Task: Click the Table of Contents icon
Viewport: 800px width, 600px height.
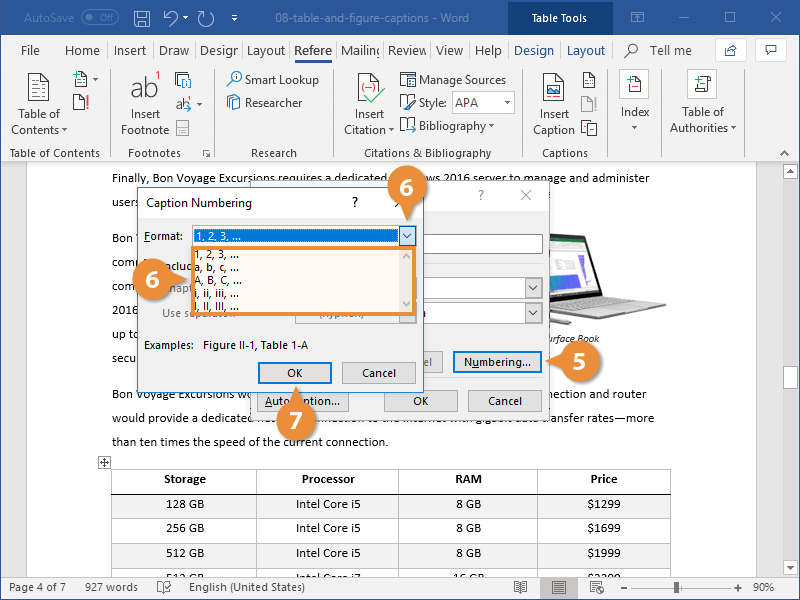Action: pyautogui.click(x=39, y=88)
